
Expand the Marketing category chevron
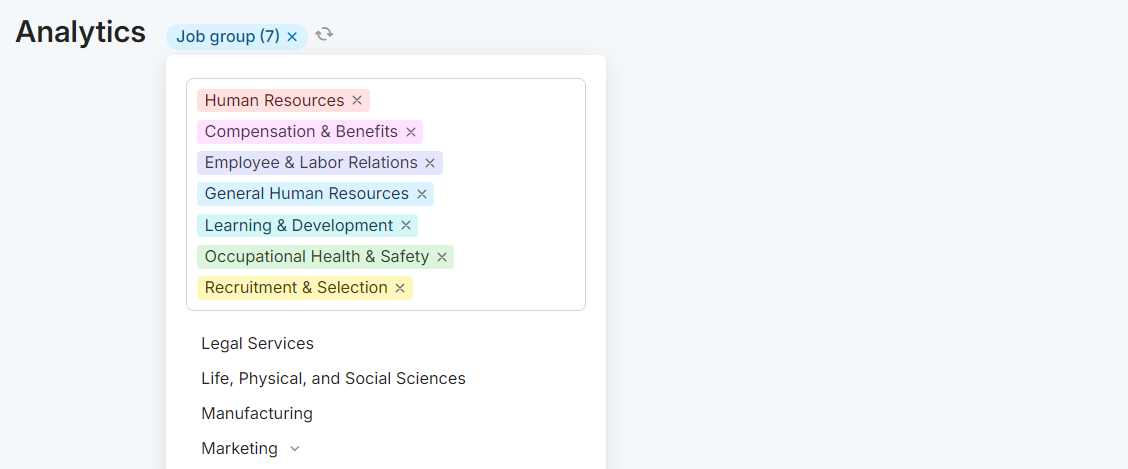point(295,449)
